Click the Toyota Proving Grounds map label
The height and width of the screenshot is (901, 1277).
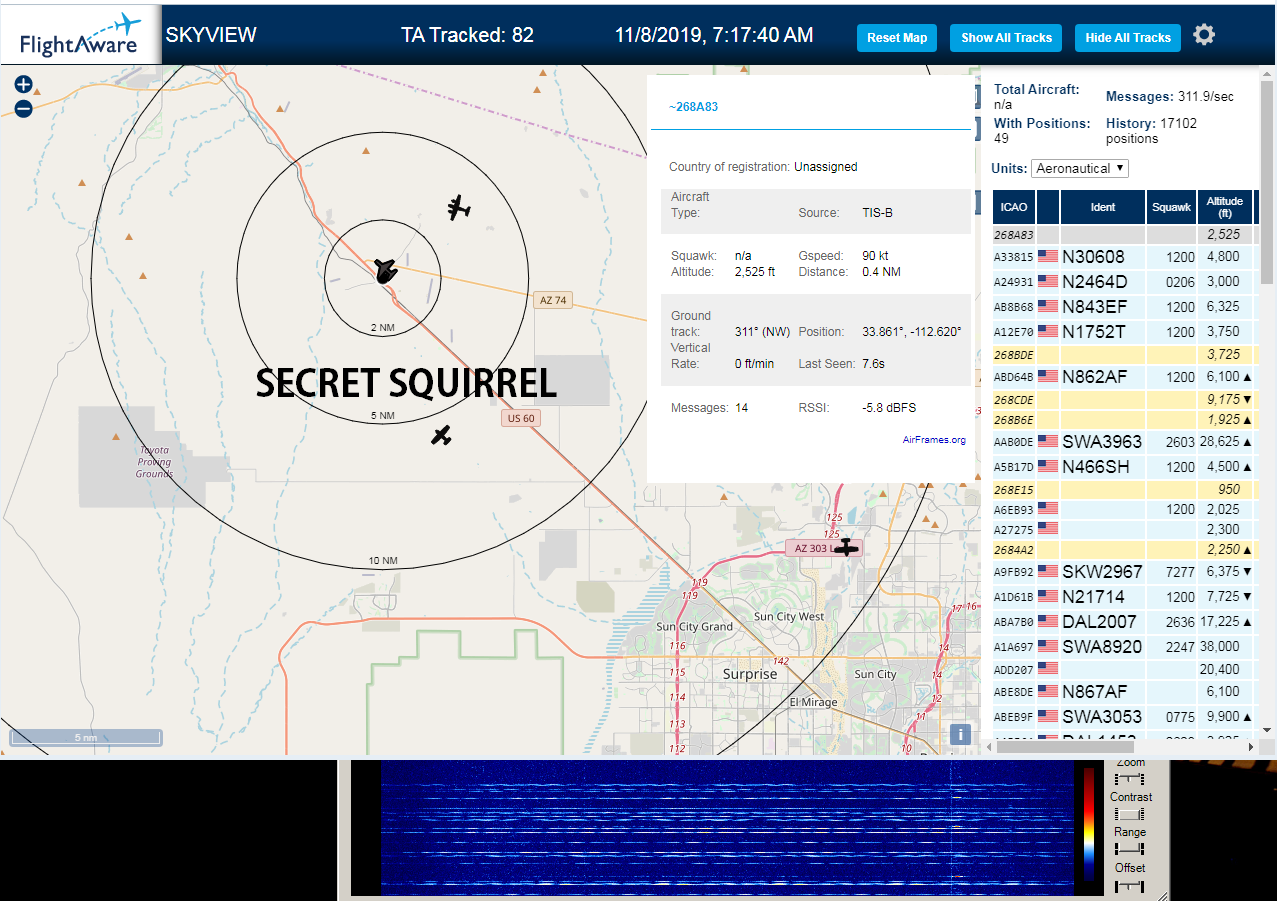coord(155,462)
